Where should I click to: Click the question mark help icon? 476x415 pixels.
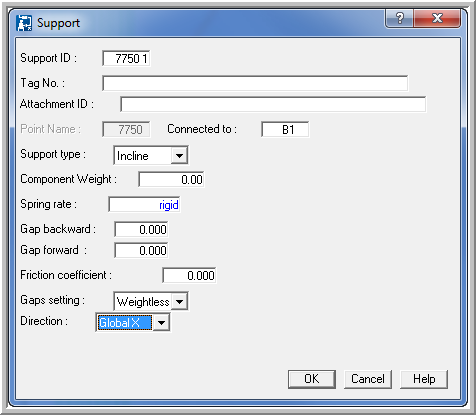(x=399, y=18)
